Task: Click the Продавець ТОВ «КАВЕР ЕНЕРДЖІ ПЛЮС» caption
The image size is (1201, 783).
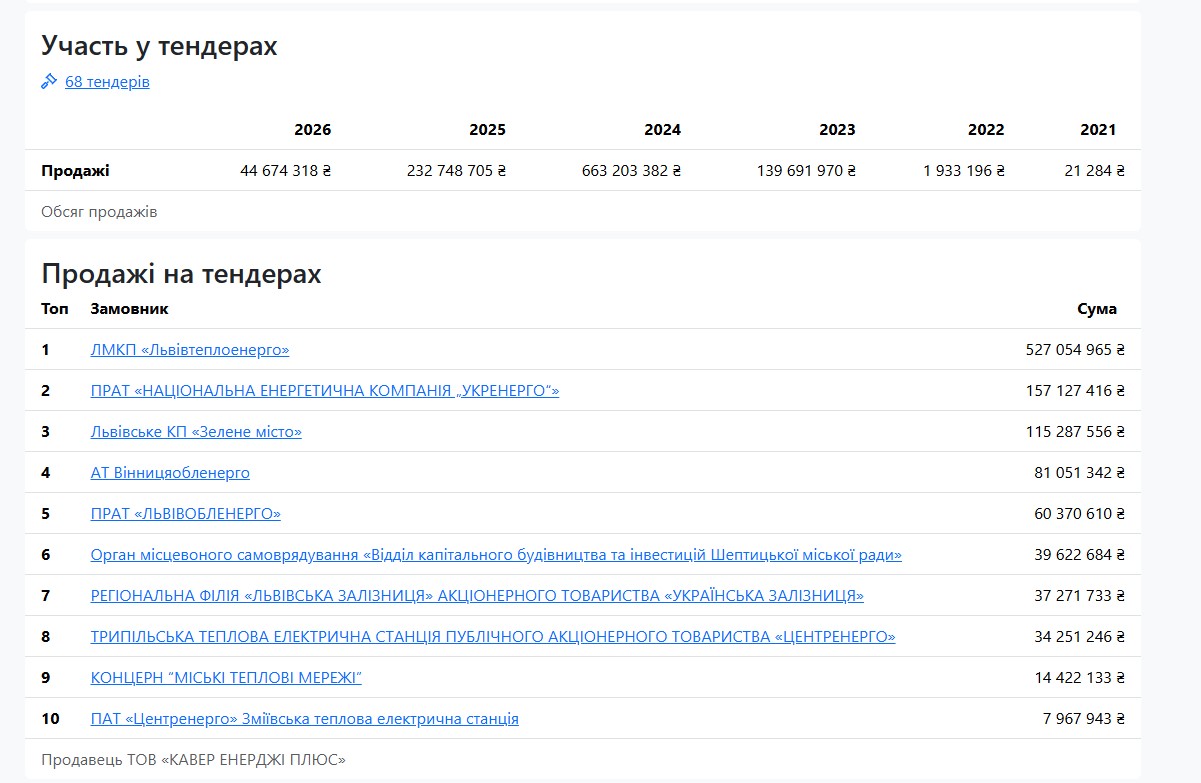Action: (193, 760)
